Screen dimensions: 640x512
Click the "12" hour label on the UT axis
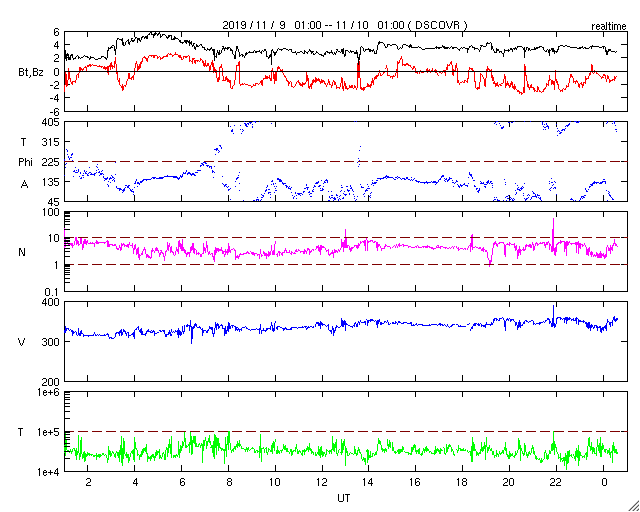[322, 481]
